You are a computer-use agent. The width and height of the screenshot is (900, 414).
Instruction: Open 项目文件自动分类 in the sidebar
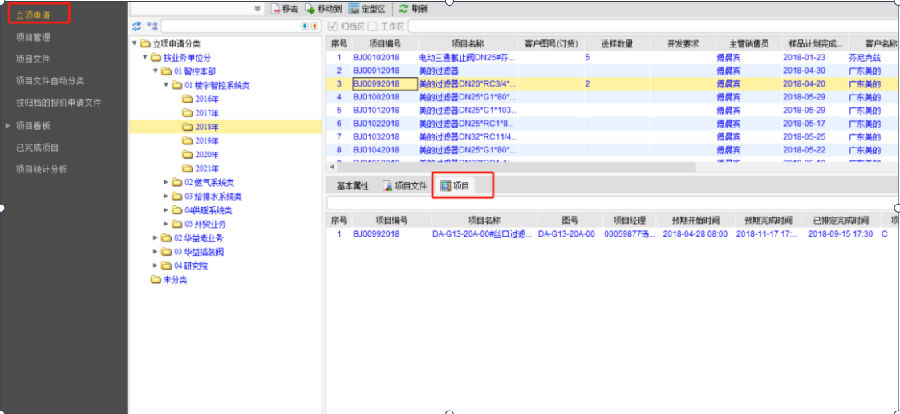coord(50,81)
